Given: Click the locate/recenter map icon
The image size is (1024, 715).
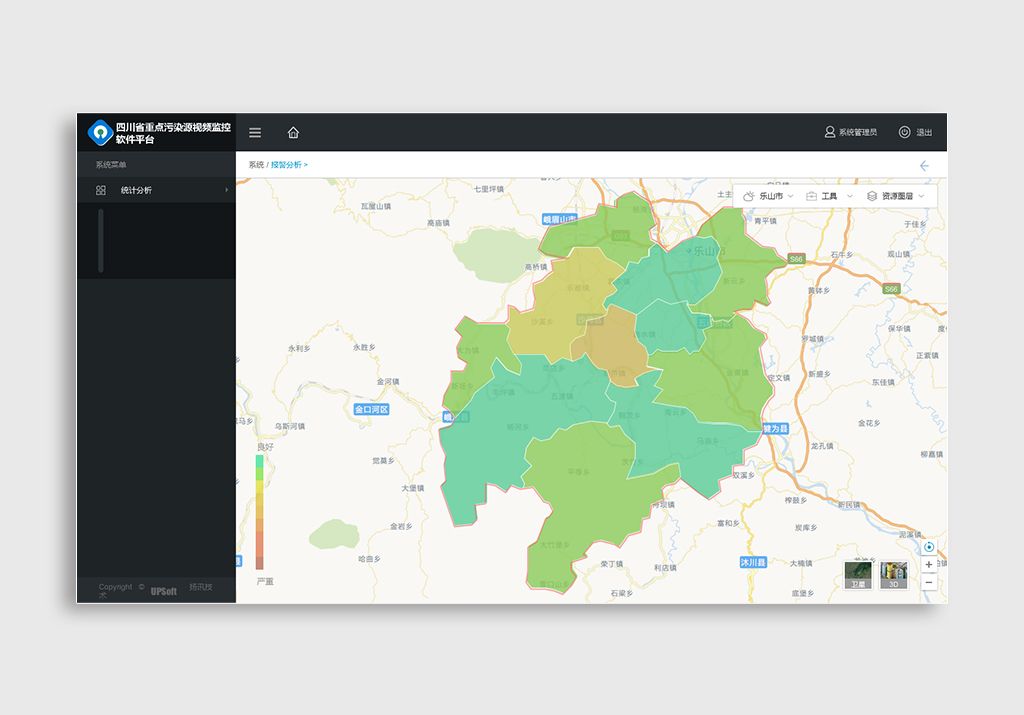Looking at the screenshot, I should (929, 547).
